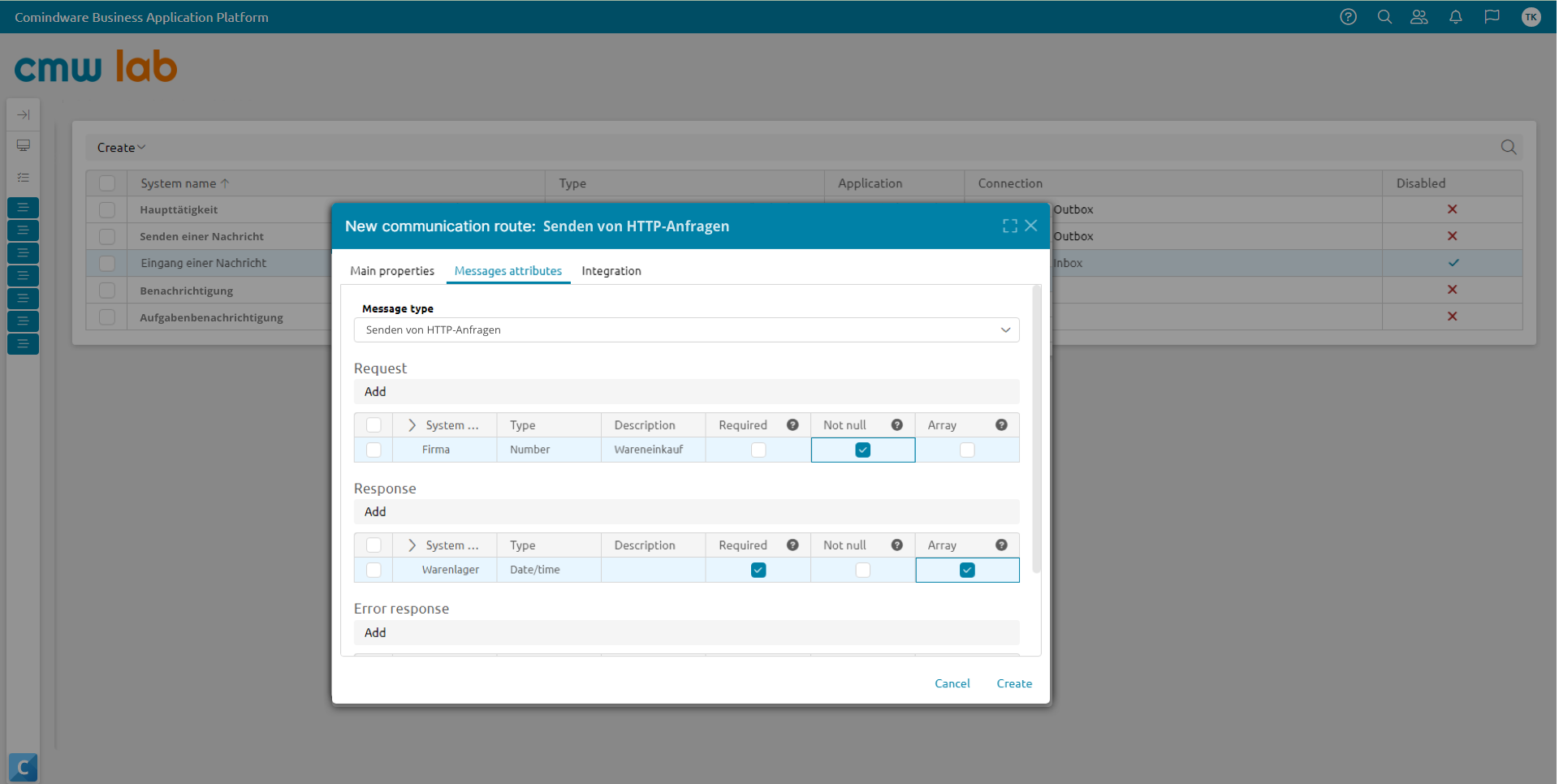
Task: Expand all rows in Response table header
Action: tap(412, 545)
